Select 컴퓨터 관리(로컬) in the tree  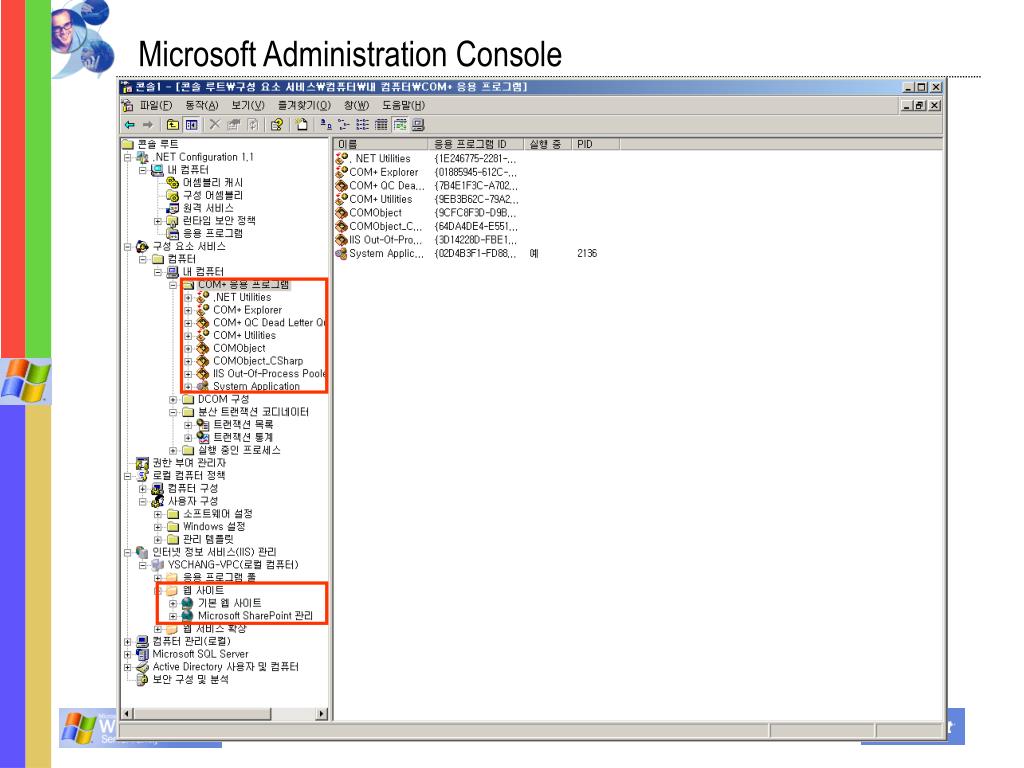pos(191,641)
